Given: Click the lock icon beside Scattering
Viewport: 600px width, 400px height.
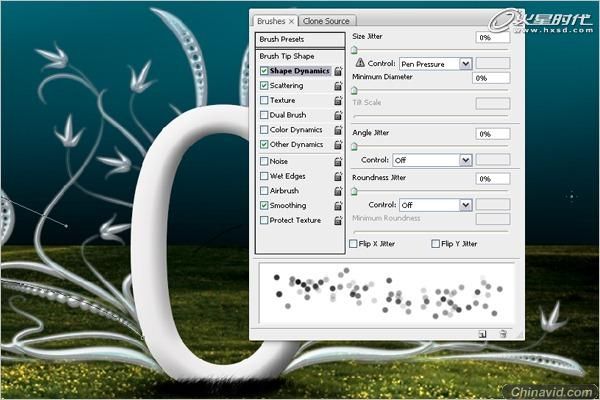Looking at the screenshot, I should 338,86.
